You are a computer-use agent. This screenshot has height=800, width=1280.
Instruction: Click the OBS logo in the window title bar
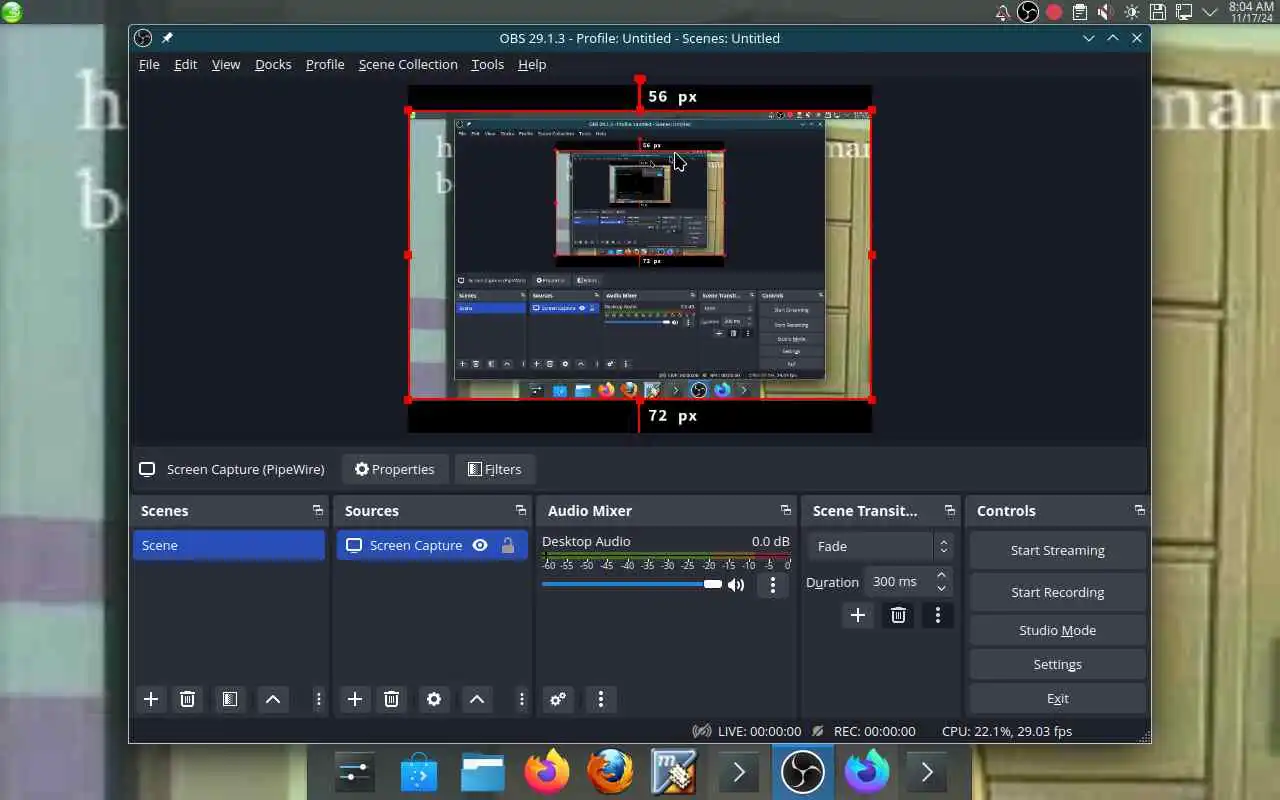(x=143, y=38)
